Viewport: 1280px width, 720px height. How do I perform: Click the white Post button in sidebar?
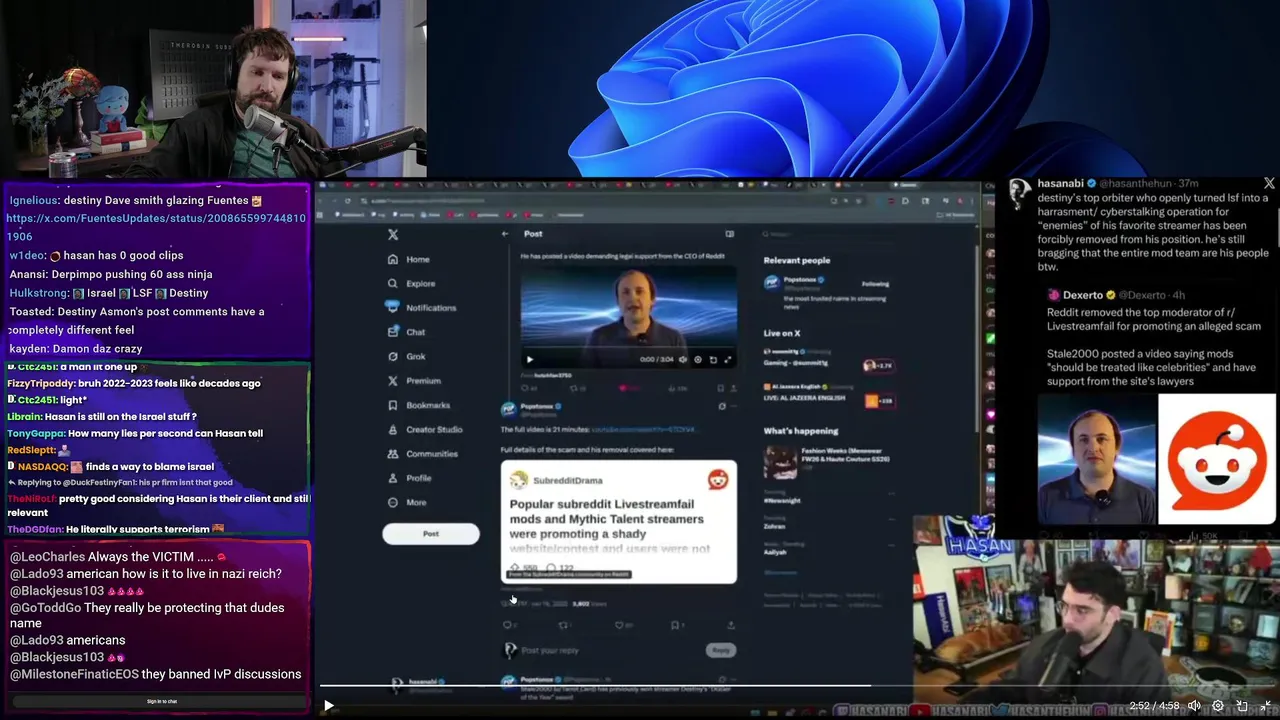[x=431, y=534]
